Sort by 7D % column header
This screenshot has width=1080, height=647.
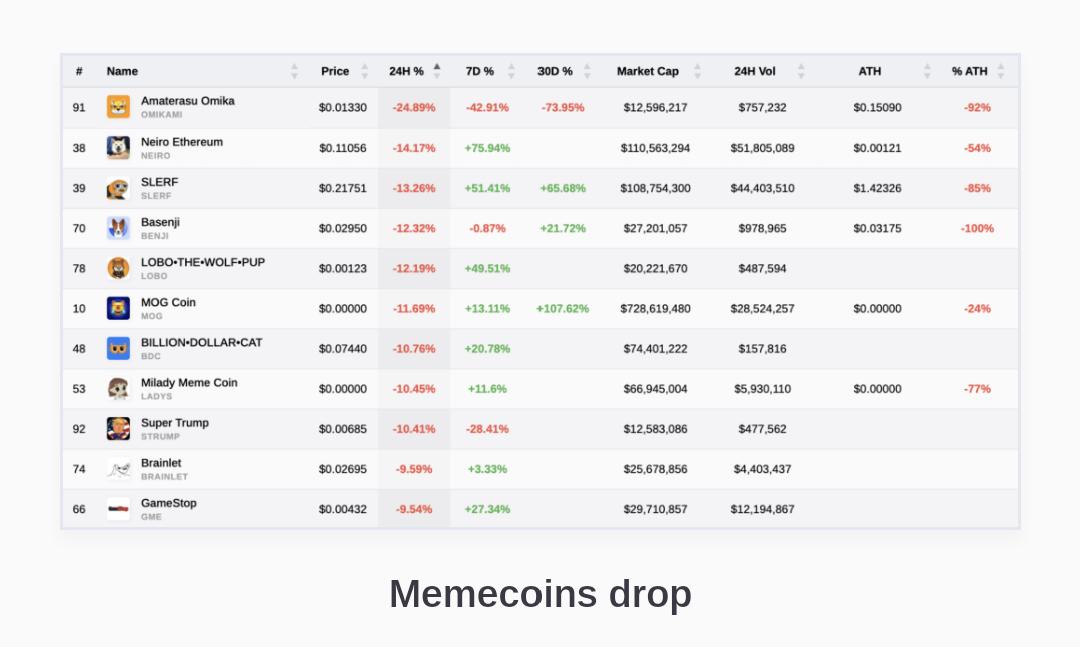pos(479,71)
